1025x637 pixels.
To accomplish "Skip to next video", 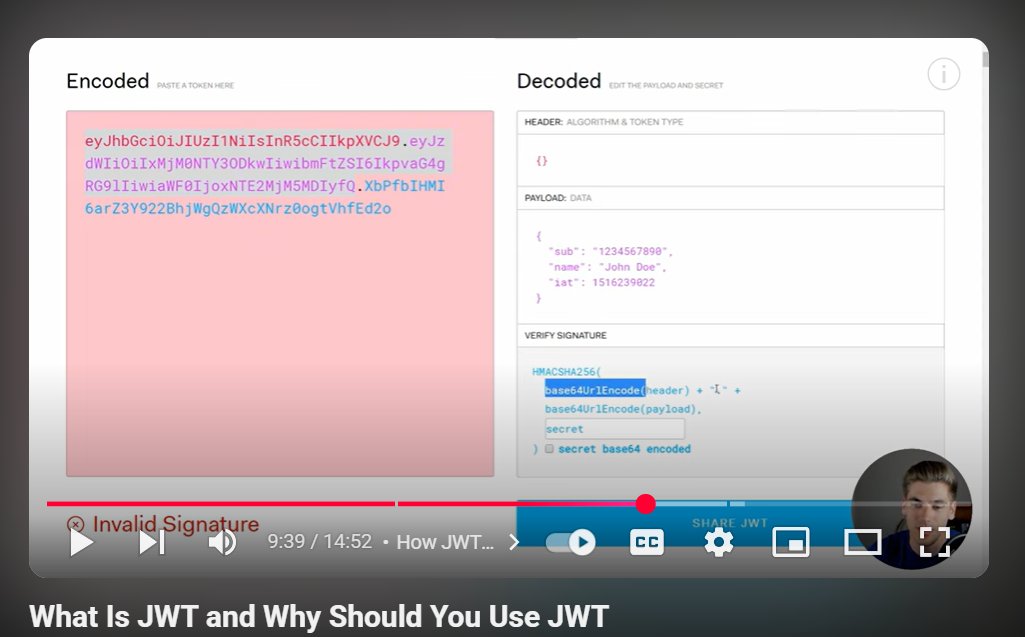I will 152,543.
